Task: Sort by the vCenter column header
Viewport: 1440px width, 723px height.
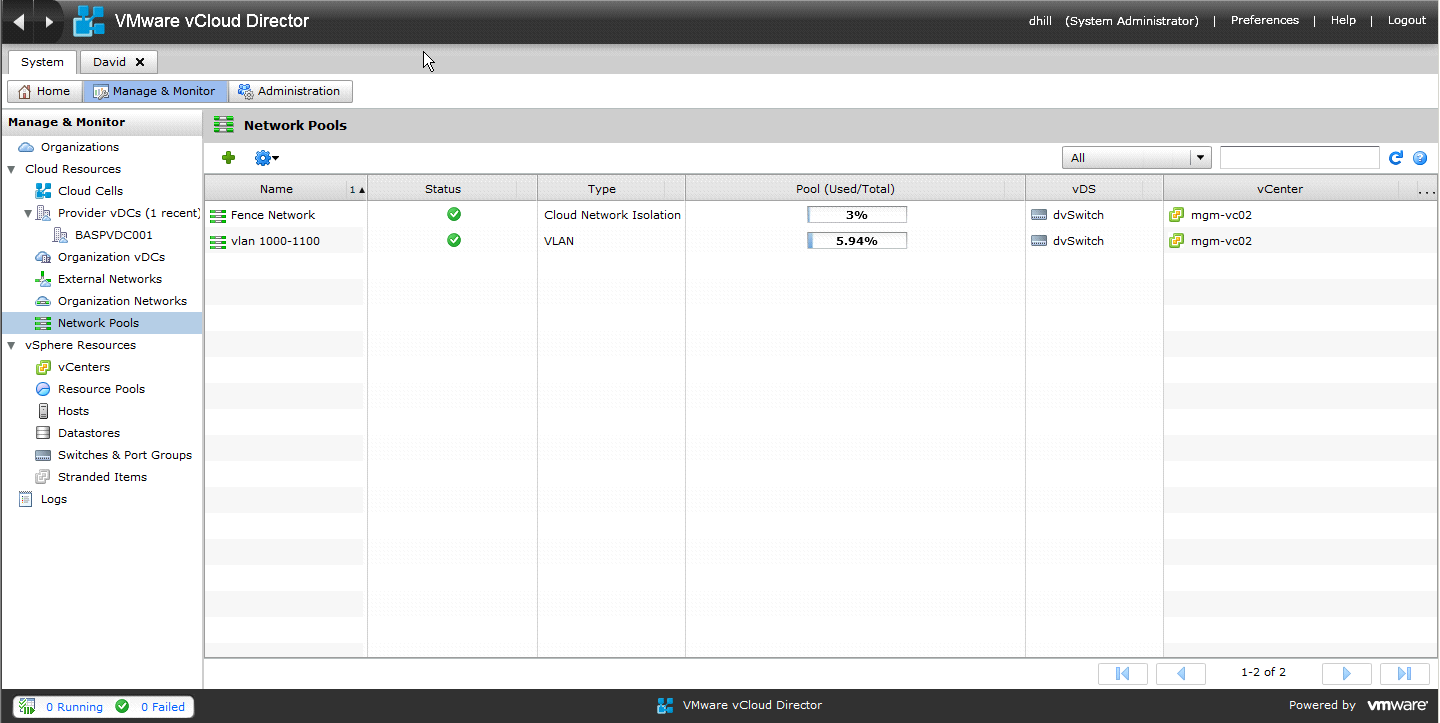Action: tap(1290, 189)
